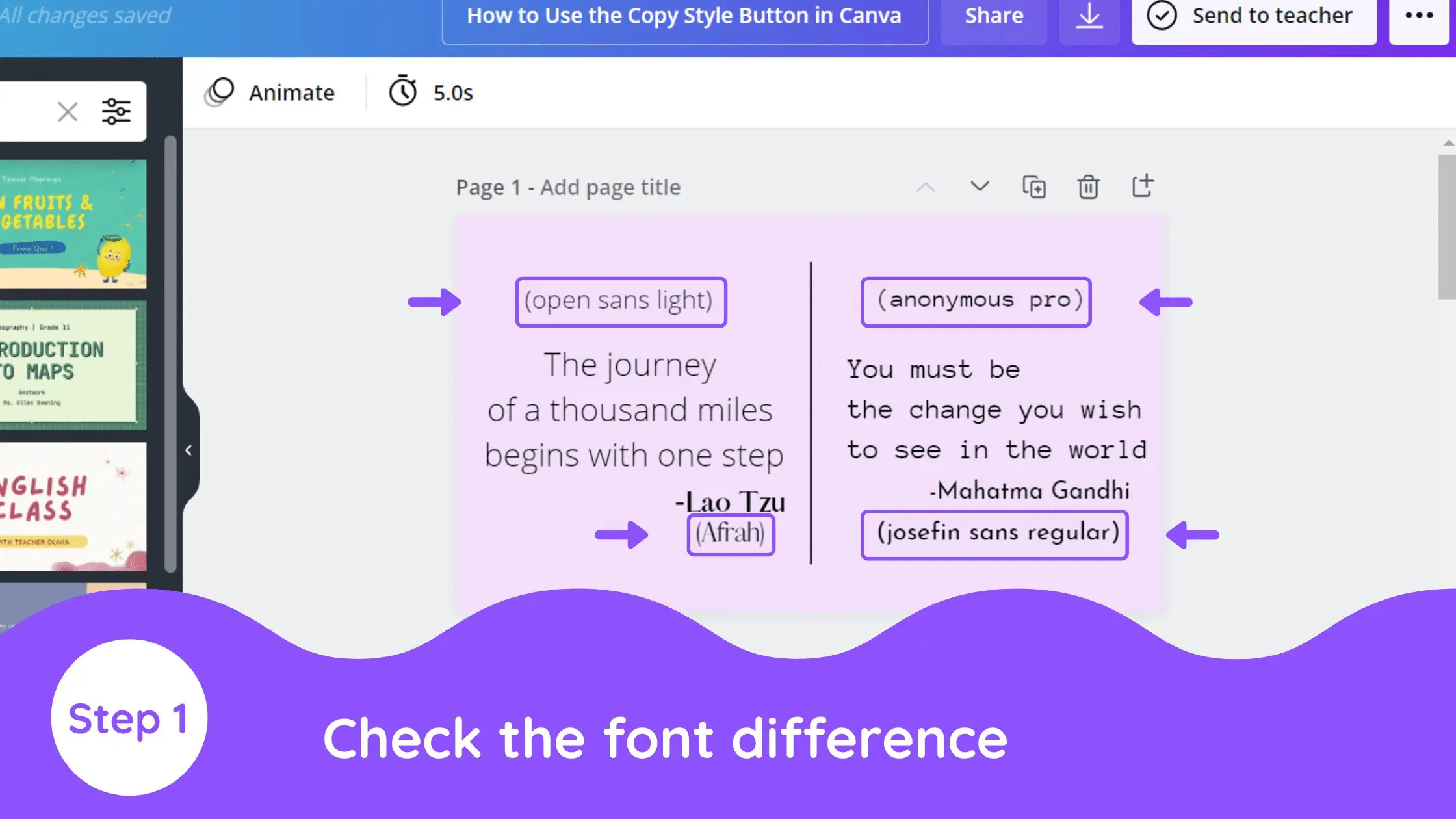Open the search filter settings

point(117,111)
